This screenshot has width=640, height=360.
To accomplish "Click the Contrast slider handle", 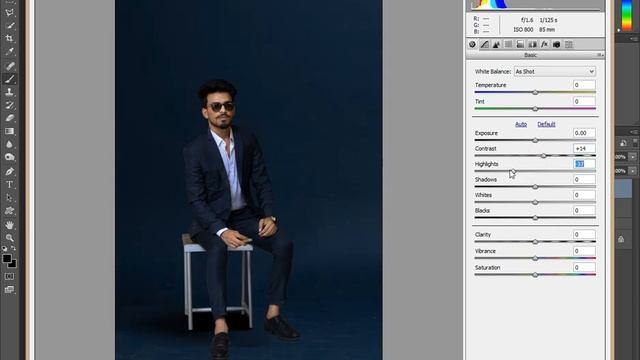I will pyautogui.click(x=544, y=156).
